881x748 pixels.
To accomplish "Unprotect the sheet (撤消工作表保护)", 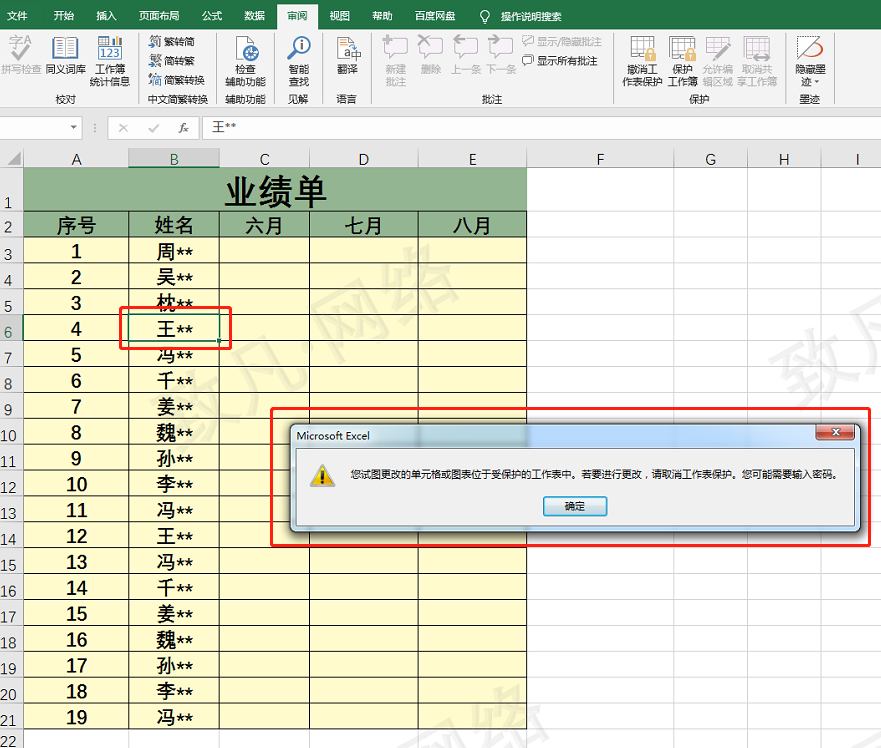I will pyautogui.click(x=642, y=61).
